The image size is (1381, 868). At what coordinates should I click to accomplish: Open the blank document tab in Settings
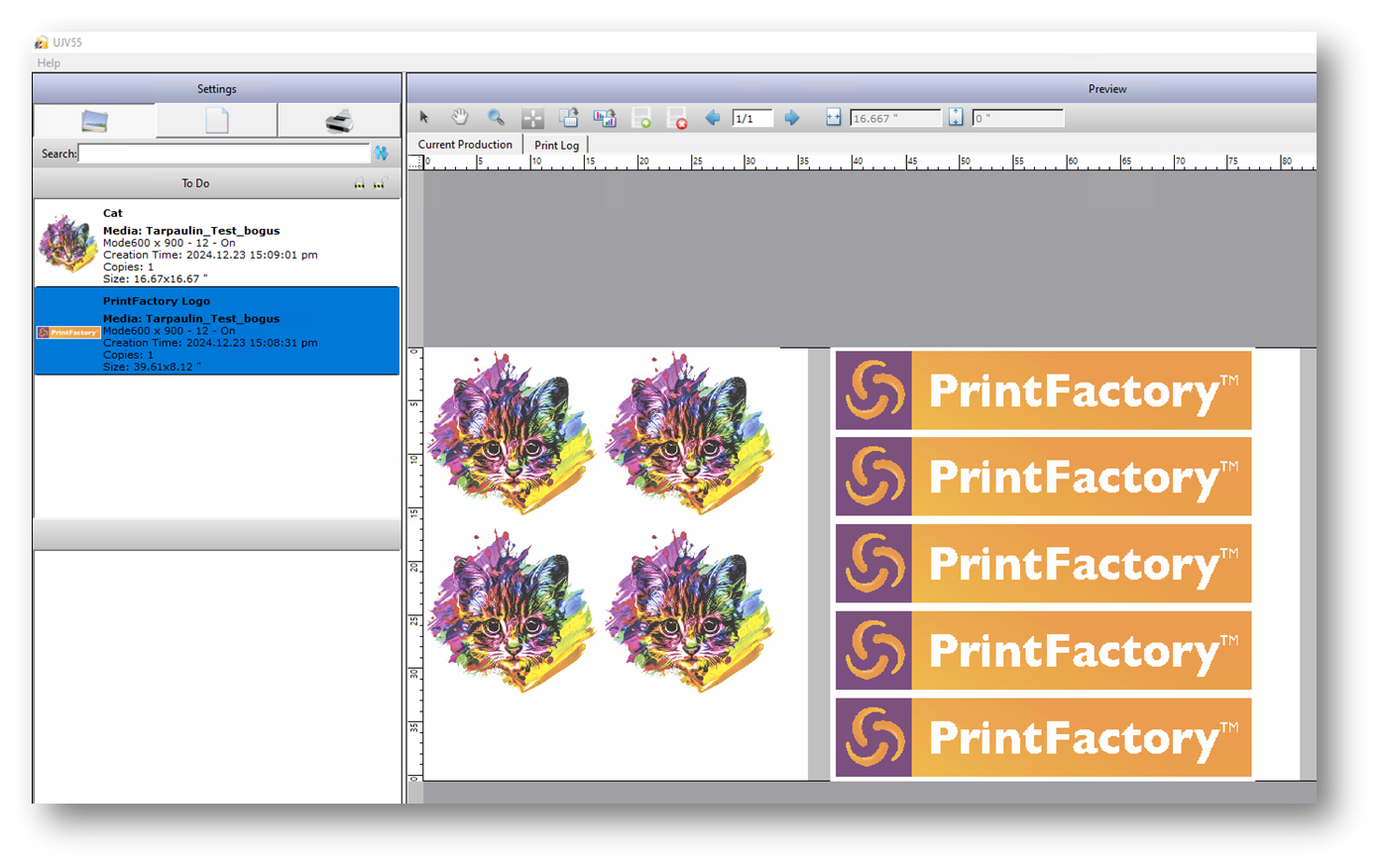216,121
